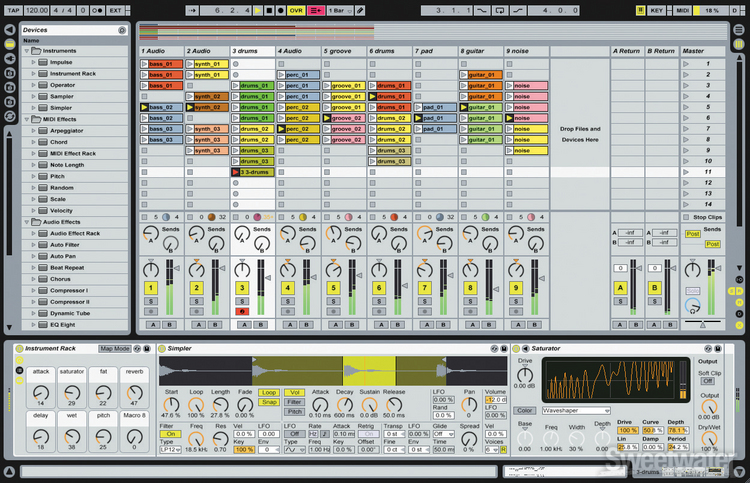The width and height of the screenshot is (750, 483).
Task: Solo track 7 with its S button
Action: tap(425, 301)
